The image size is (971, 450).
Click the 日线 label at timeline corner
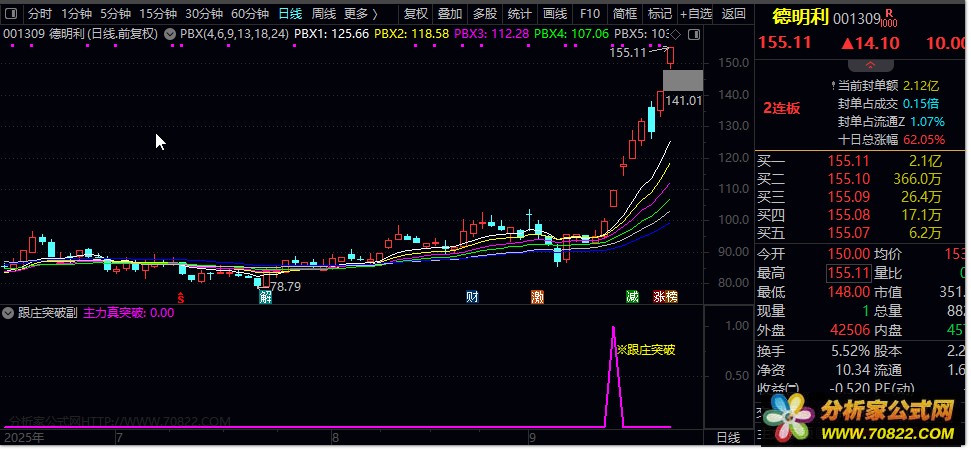point(729,438)
